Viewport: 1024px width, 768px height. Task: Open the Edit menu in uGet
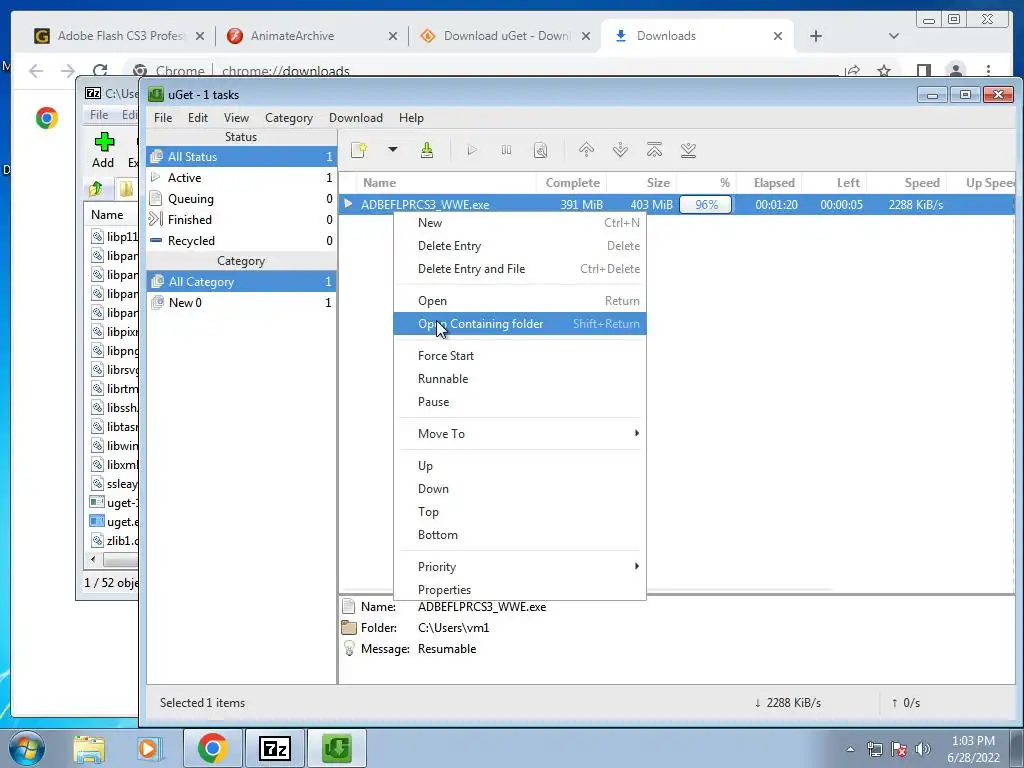point(198,118)
